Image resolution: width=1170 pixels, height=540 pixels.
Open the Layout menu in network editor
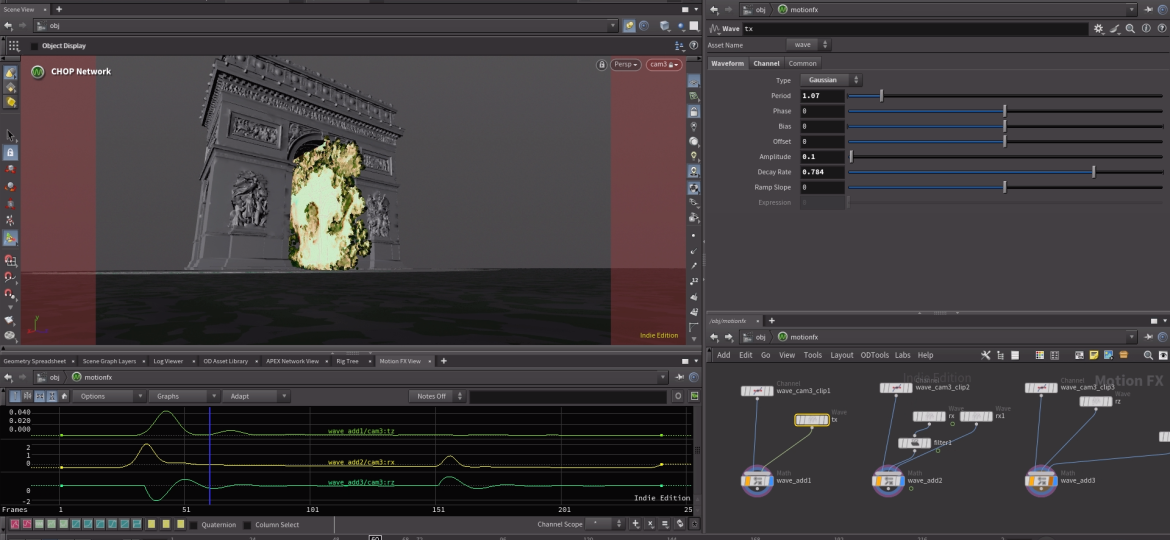[841, 355]
